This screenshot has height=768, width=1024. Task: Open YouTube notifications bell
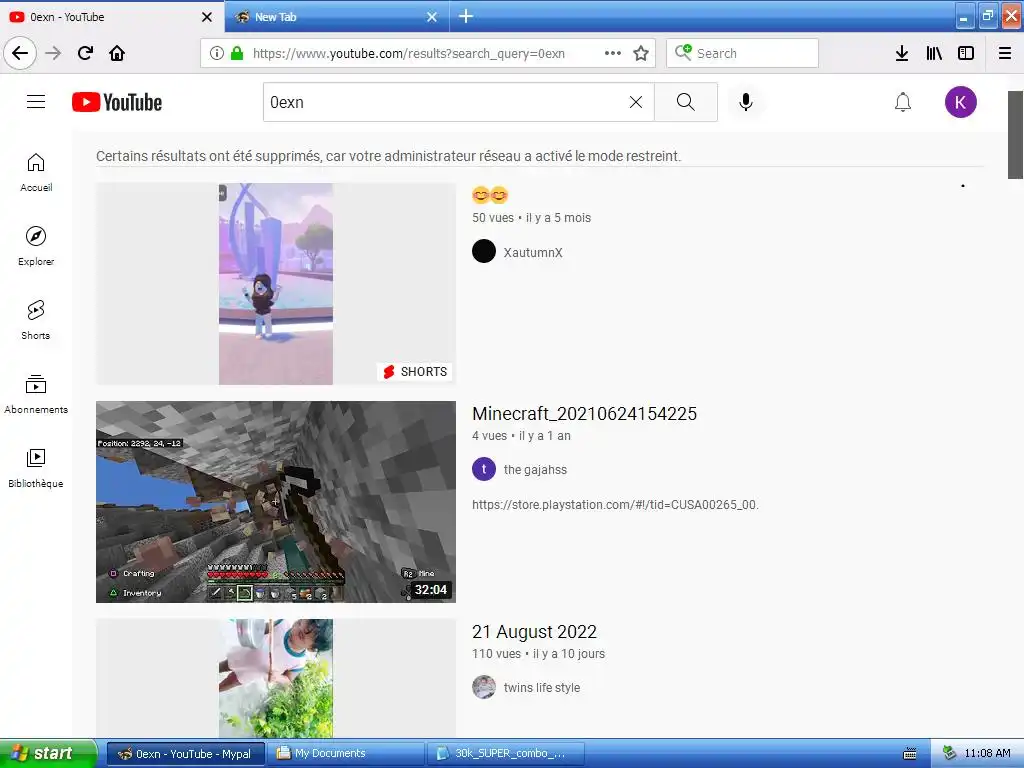pyautogui.click(x=903, y=102)
